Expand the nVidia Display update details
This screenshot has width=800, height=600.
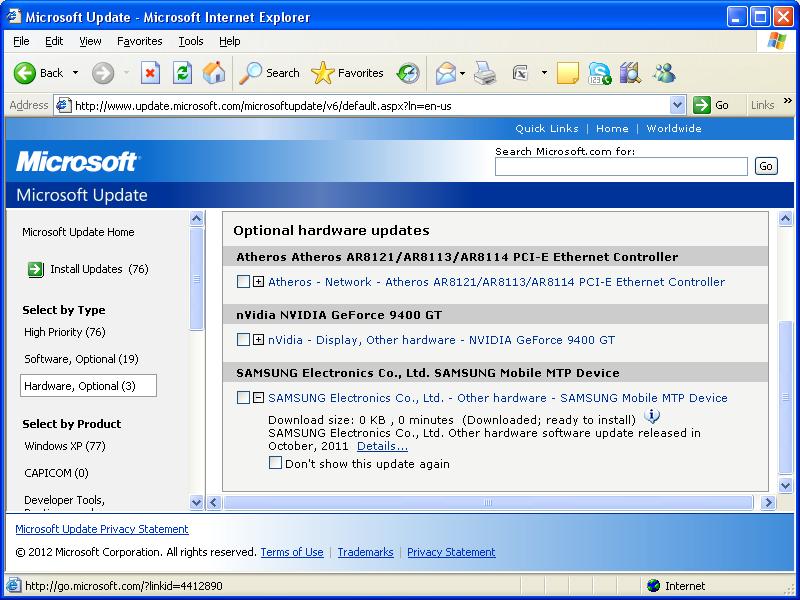click(x=259, y=340)
